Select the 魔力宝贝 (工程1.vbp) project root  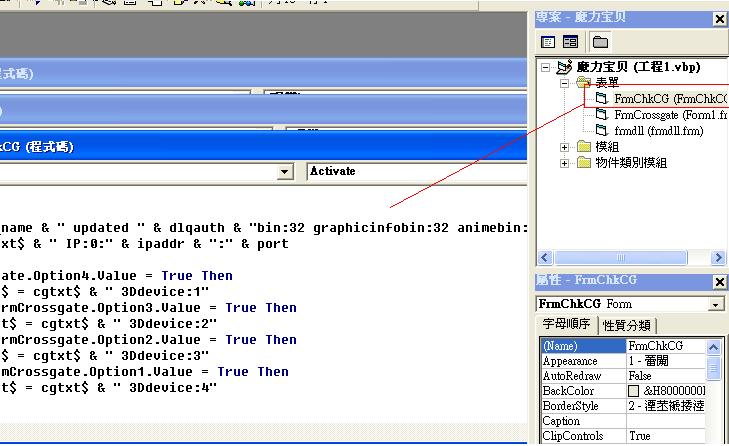(x=638, y=67)
